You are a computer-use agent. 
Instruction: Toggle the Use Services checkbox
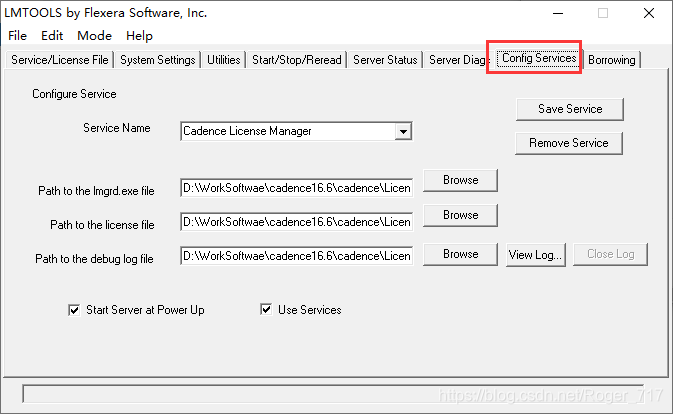point(266,310)
